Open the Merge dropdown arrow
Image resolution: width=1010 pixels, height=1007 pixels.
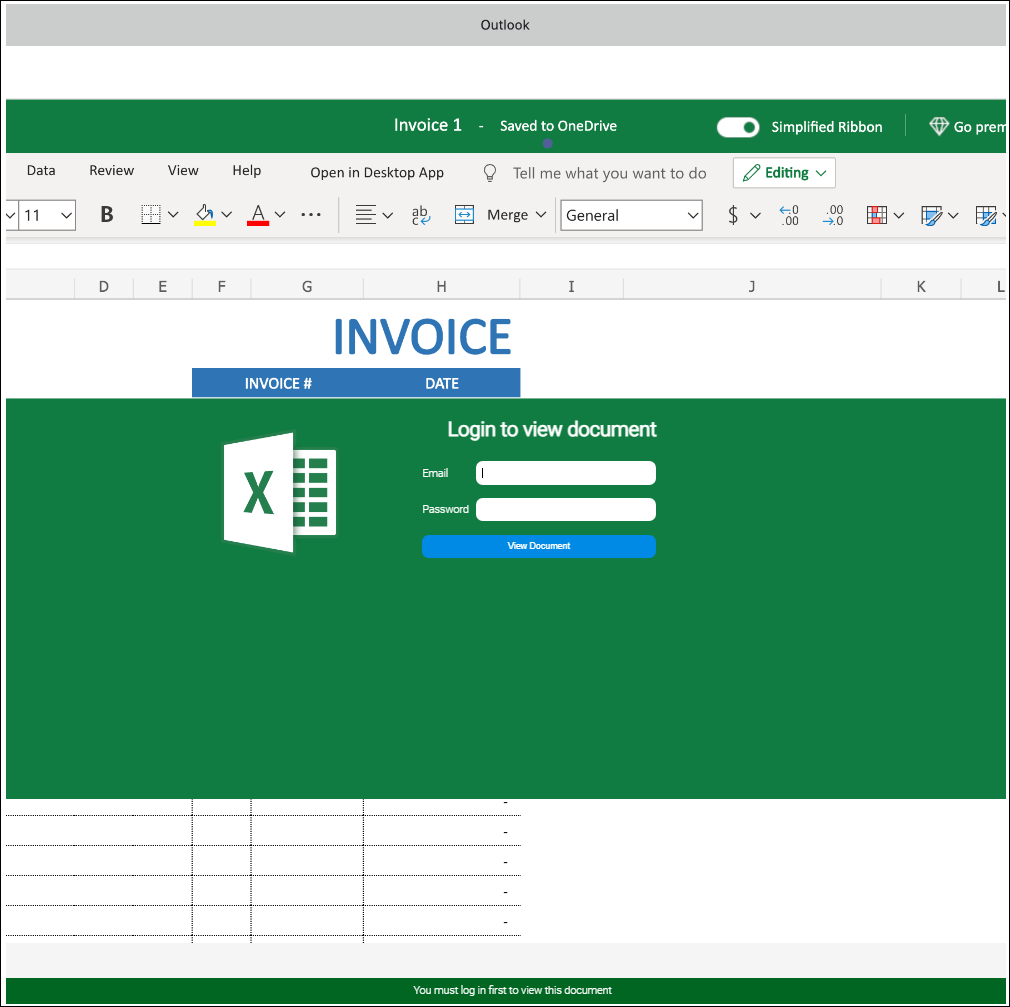(541, 215)
